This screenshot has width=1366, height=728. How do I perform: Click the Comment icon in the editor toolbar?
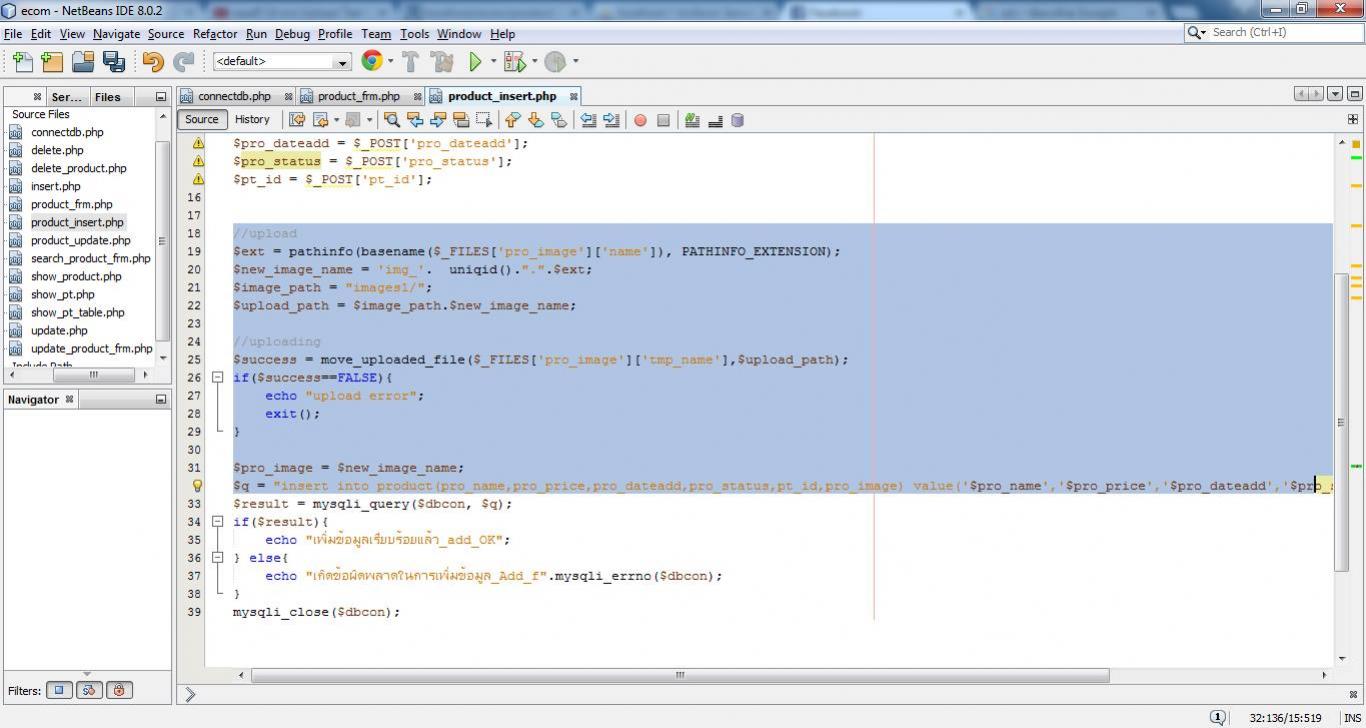692,120
